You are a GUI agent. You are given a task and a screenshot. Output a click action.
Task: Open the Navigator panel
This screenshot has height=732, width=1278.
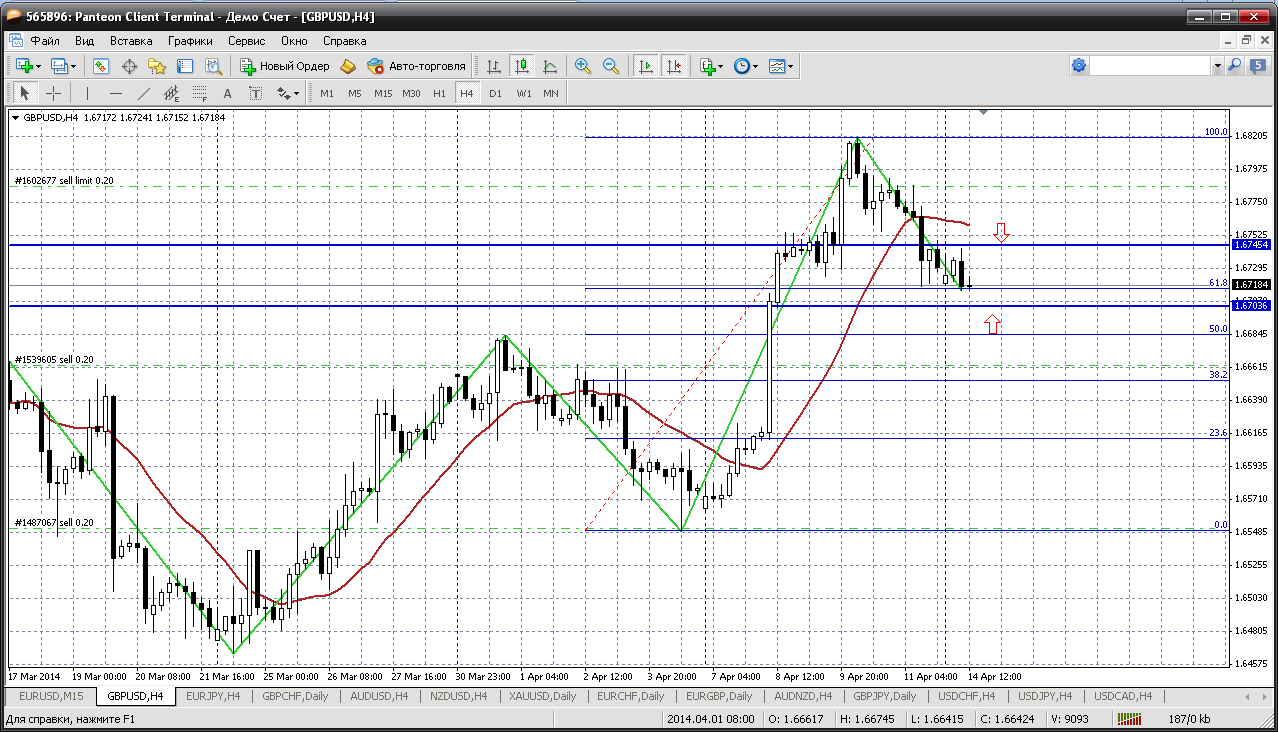point(157,66)
